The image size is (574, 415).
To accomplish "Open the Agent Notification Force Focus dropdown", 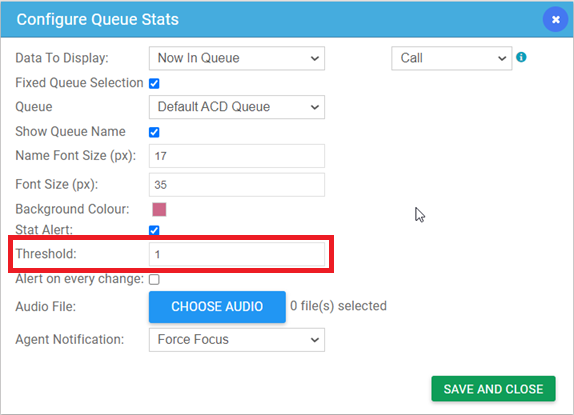I will (236, 340).
